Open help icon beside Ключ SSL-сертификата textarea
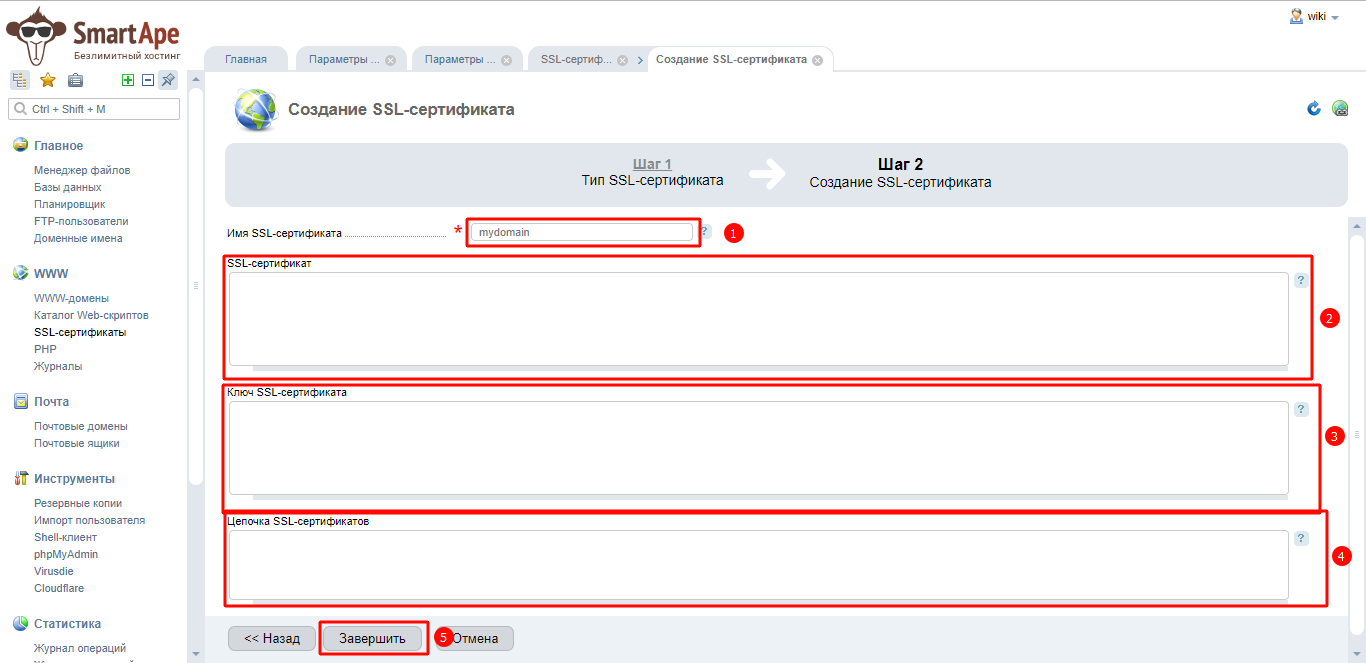1366x663 pixels. (1301, 410)
